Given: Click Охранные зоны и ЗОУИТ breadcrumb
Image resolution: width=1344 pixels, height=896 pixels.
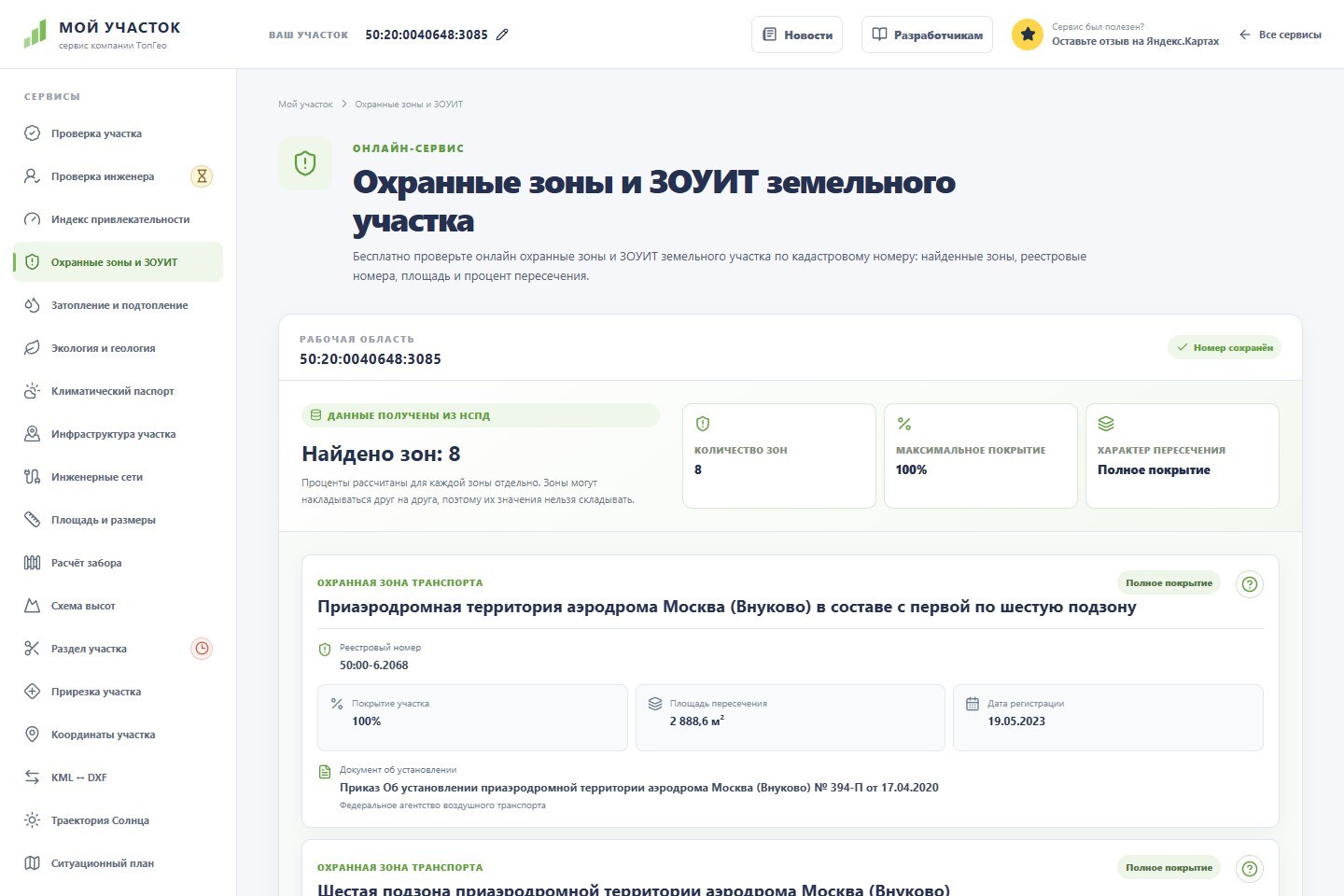Looking at the screenshot, I should (409, 105).
